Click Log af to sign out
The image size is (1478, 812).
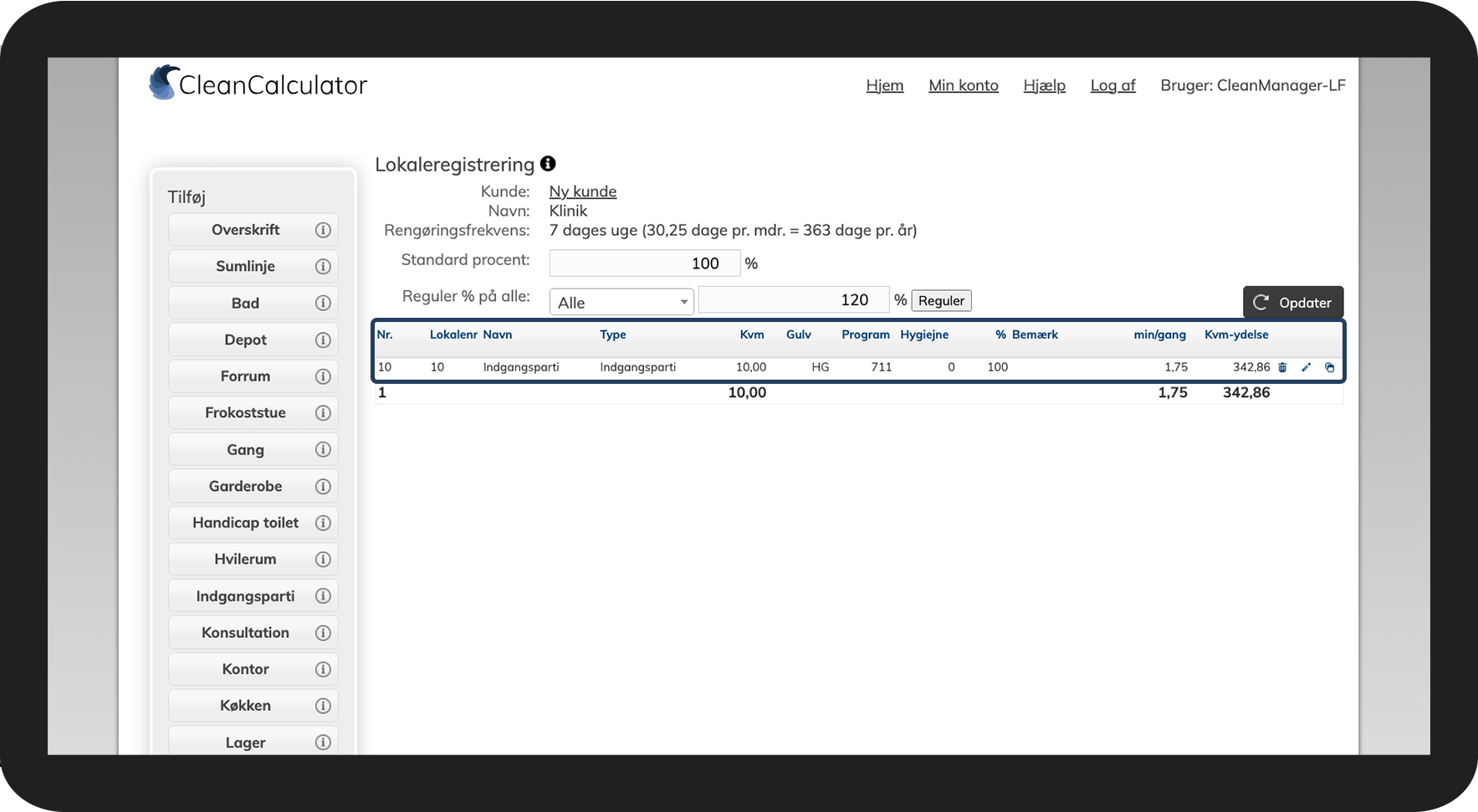(1113, 85)
